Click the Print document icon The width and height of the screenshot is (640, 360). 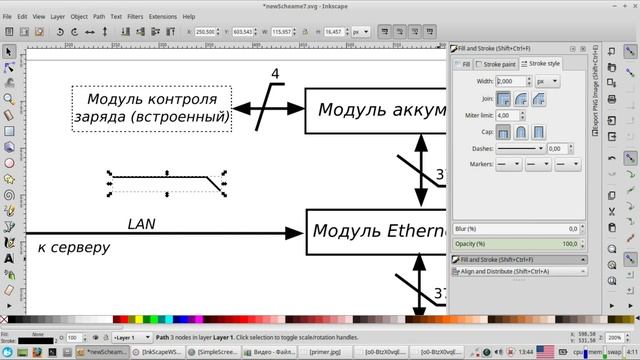611,99
